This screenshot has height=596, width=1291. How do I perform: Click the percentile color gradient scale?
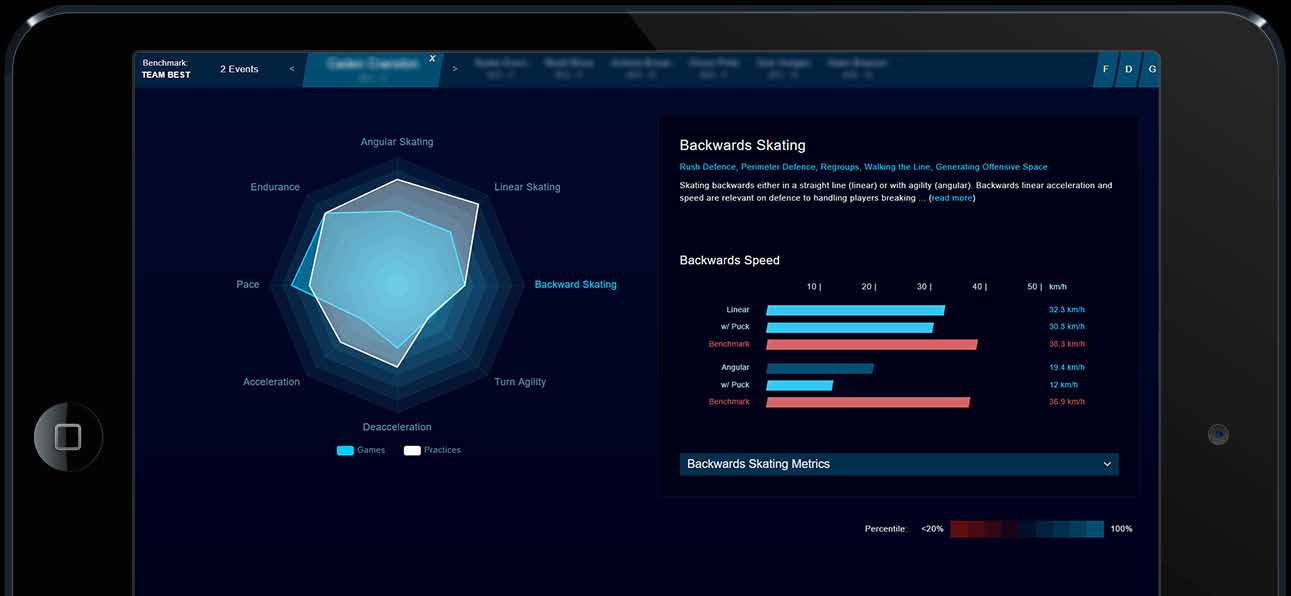(1029, 528)
